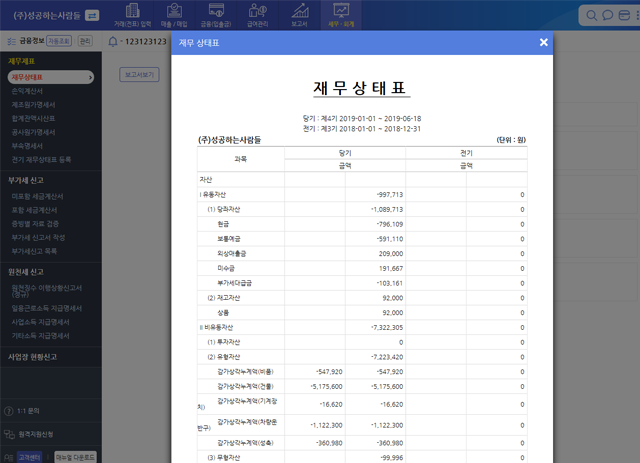Screen dimensions: 640x463
Task: Close the 재무 상태표 dialog
Action: (x=544, y=42)
